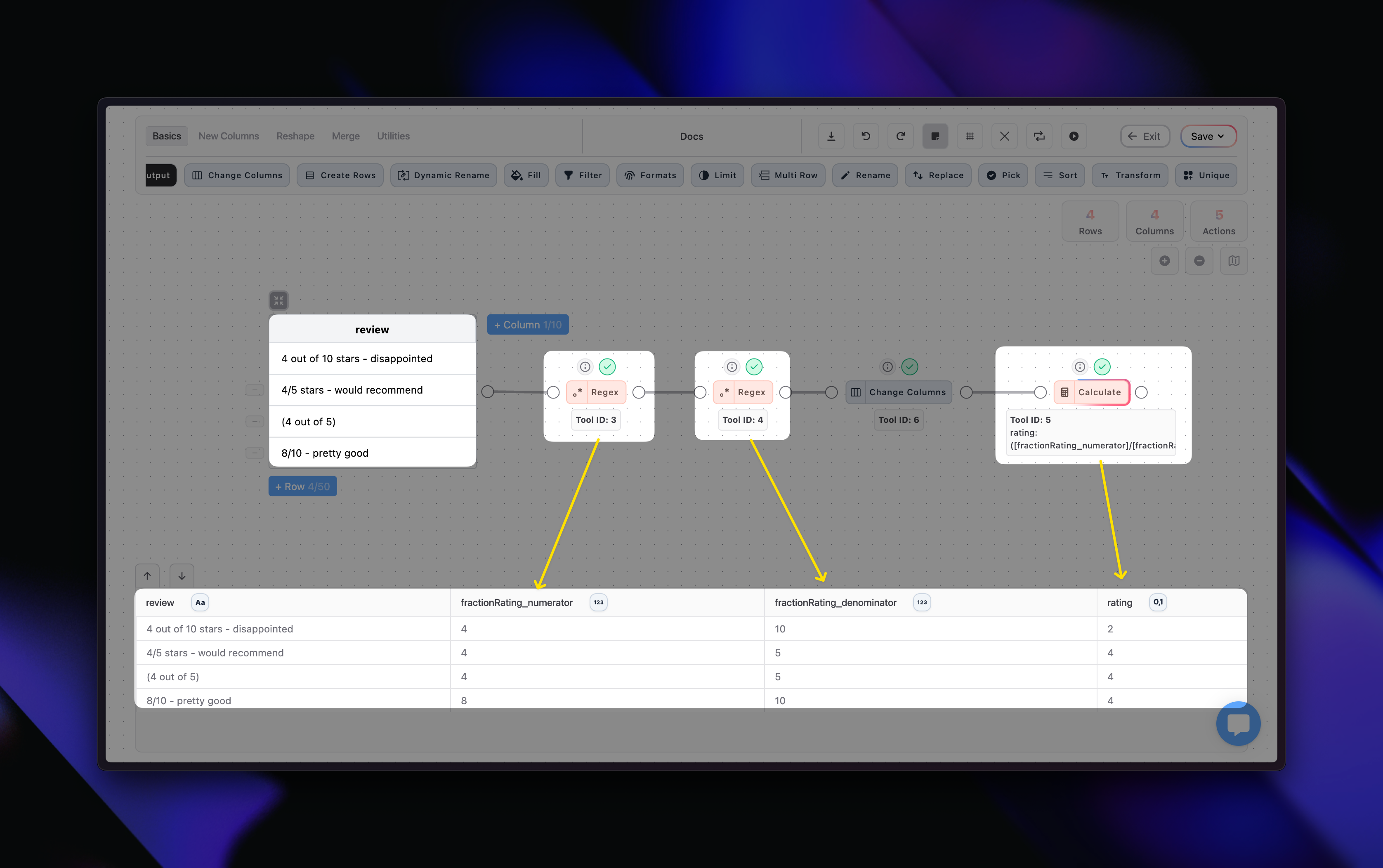Select the Formats tool
The image size is (1383, 868).
(x=650, y=175)
